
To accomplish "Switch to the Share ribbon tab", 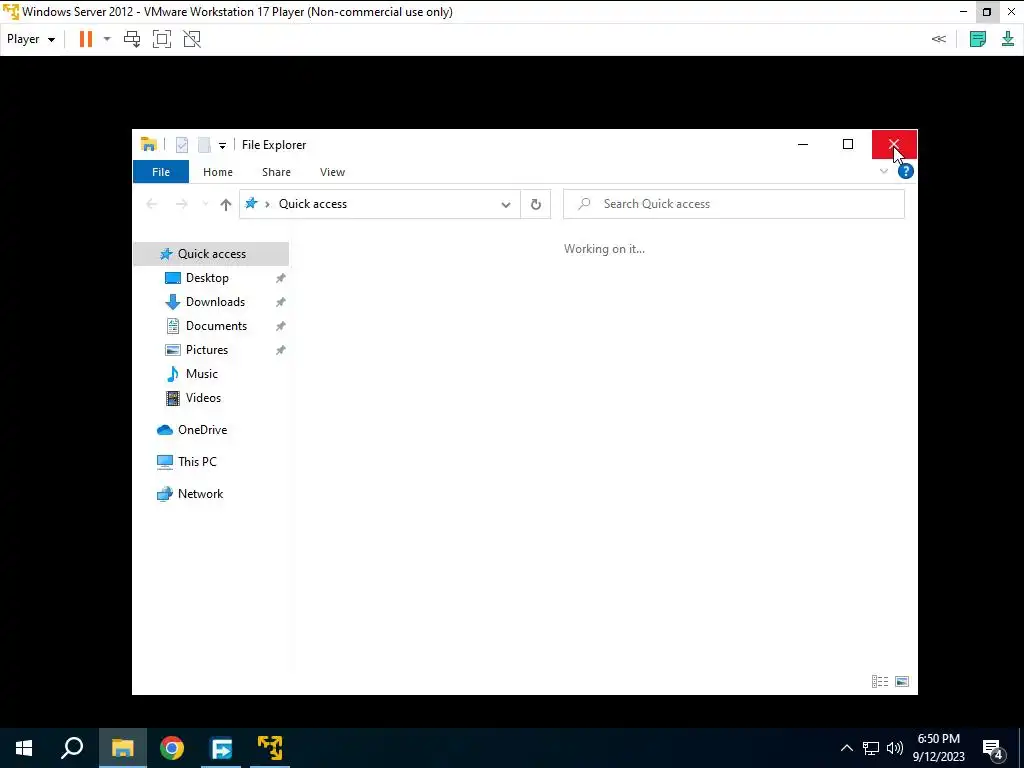I will click(x=276, y=172).
